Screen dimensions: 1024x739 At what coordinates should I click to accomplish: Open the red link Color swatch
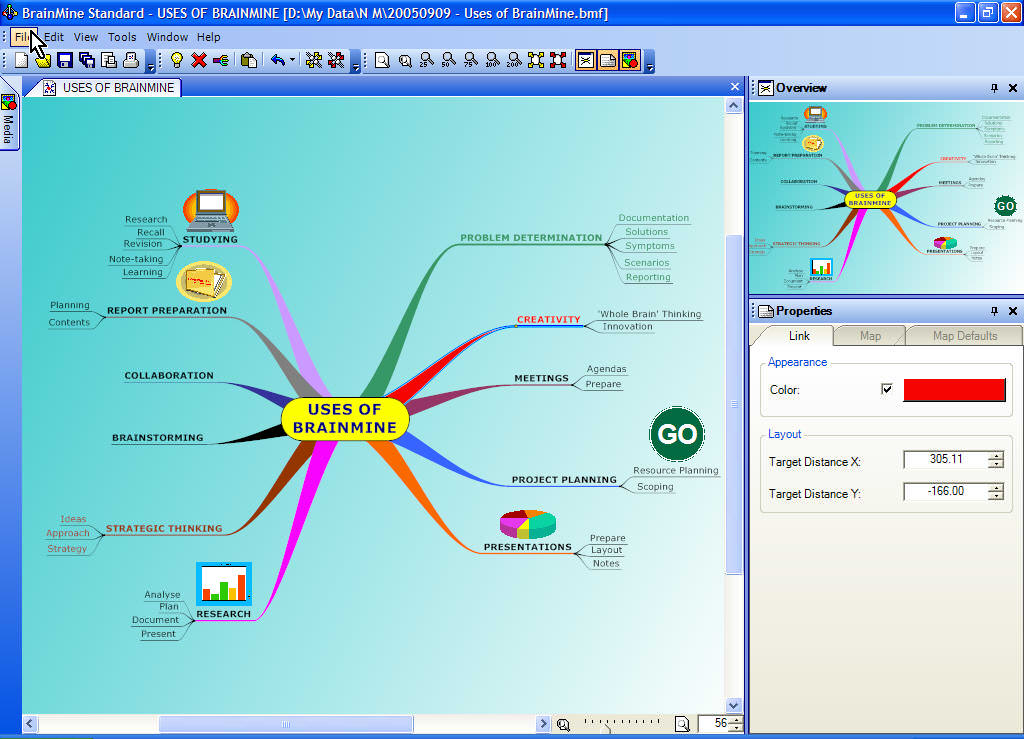coord(954,390)
